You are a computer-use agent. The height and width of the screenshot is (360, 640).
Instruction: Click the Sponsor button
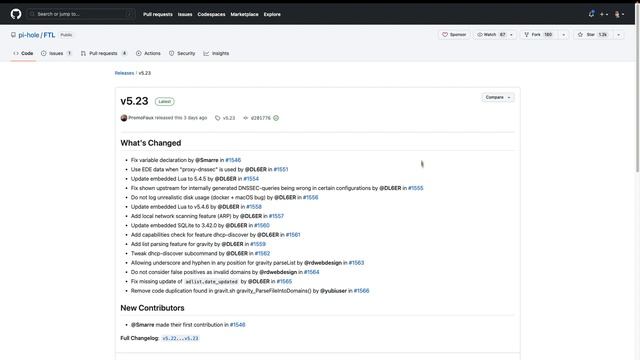454,35
